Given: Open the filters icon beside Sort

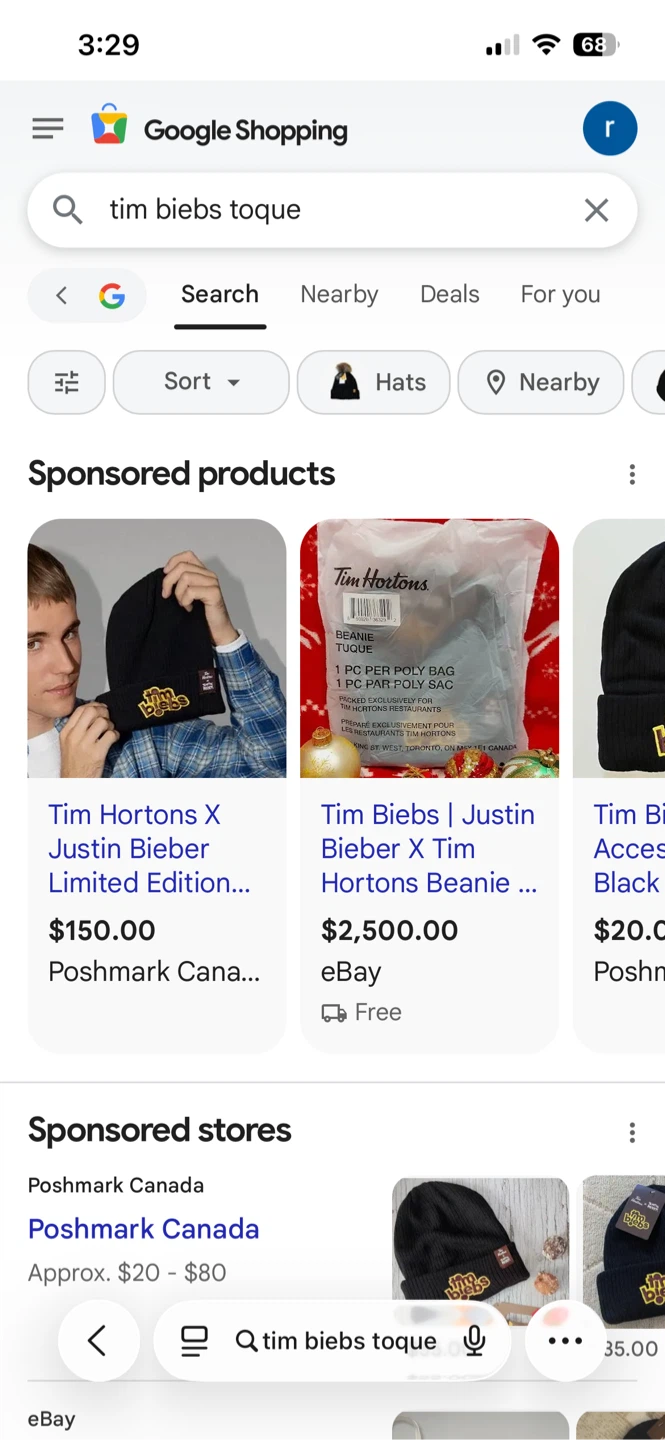Looking at the screenshot, I should [x=66, y=382].
